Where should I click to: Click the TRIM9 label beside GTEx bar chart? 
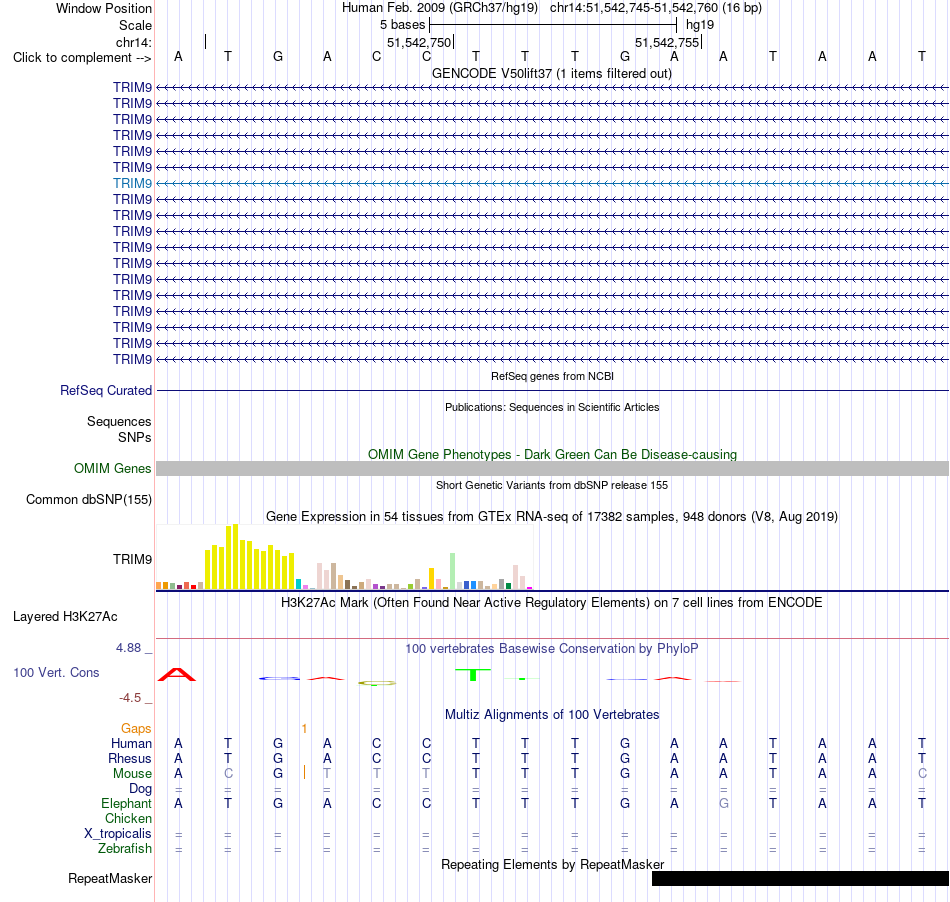tap(132, 559)
